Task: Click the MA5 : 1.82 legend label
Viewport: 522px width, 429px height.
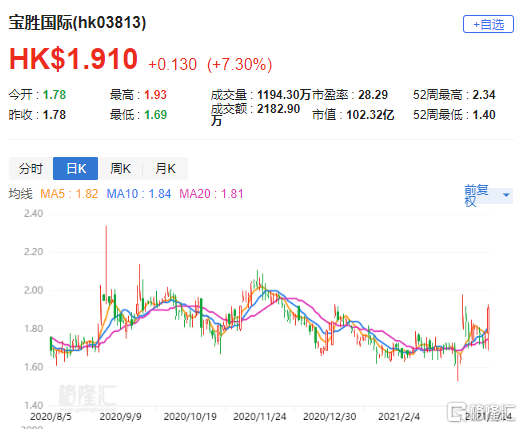Action: 69,194
